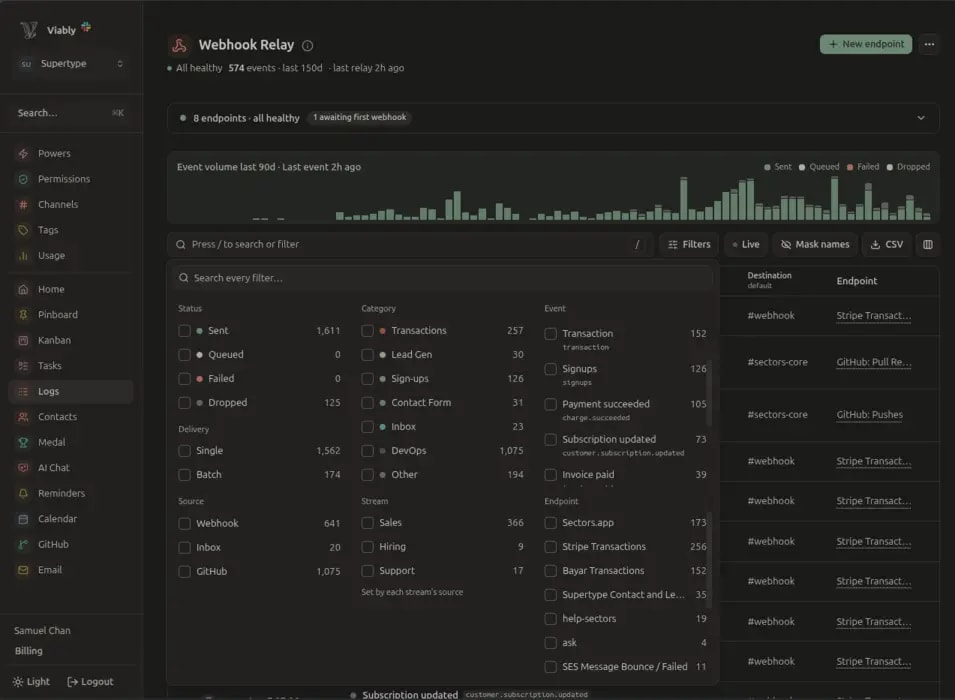
Task: Open the Logs page in sidebar
Action: [71, 392]
